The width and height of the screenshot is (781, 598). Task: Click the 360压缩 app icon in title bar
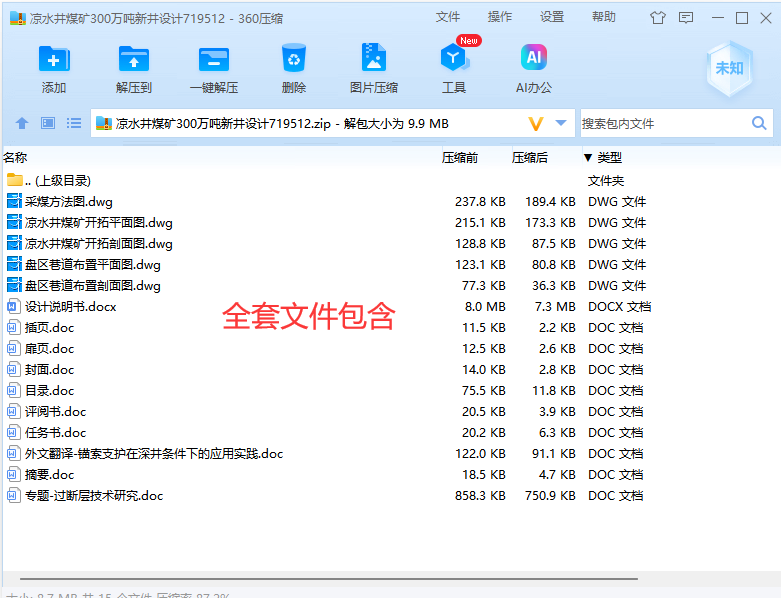(17, 18)
